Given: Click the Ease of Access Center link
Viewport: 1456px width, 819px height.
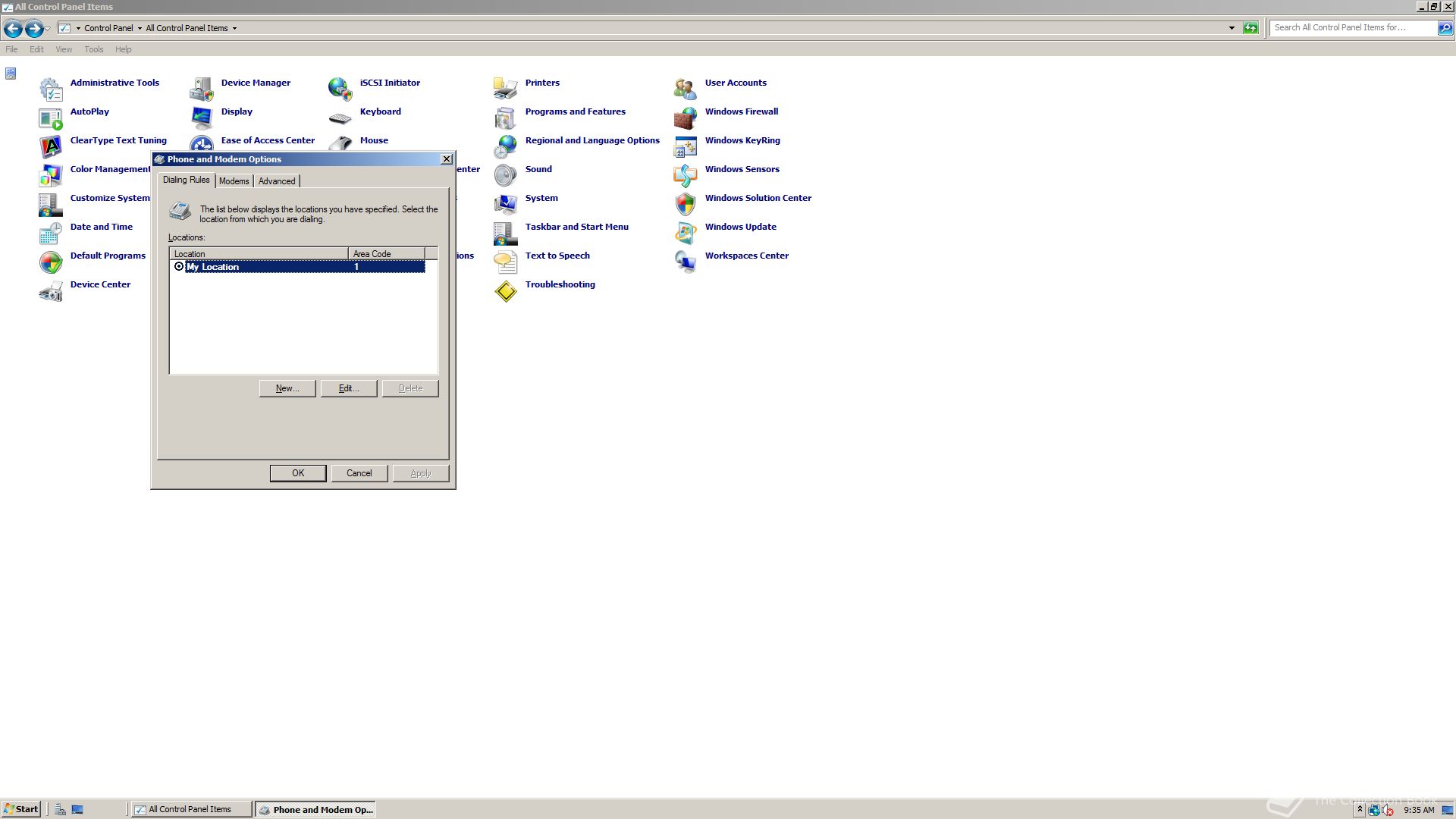Looking at the screenshot, I should [268, 140].
